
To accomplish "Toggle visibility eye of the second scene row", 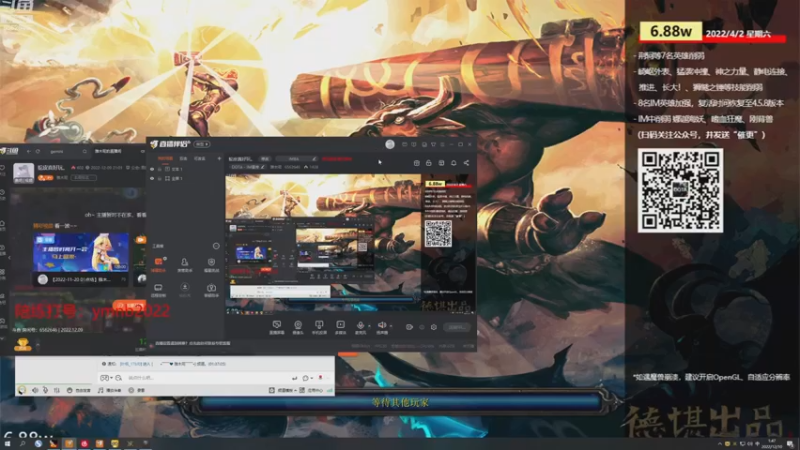I will tap(152, 179).
